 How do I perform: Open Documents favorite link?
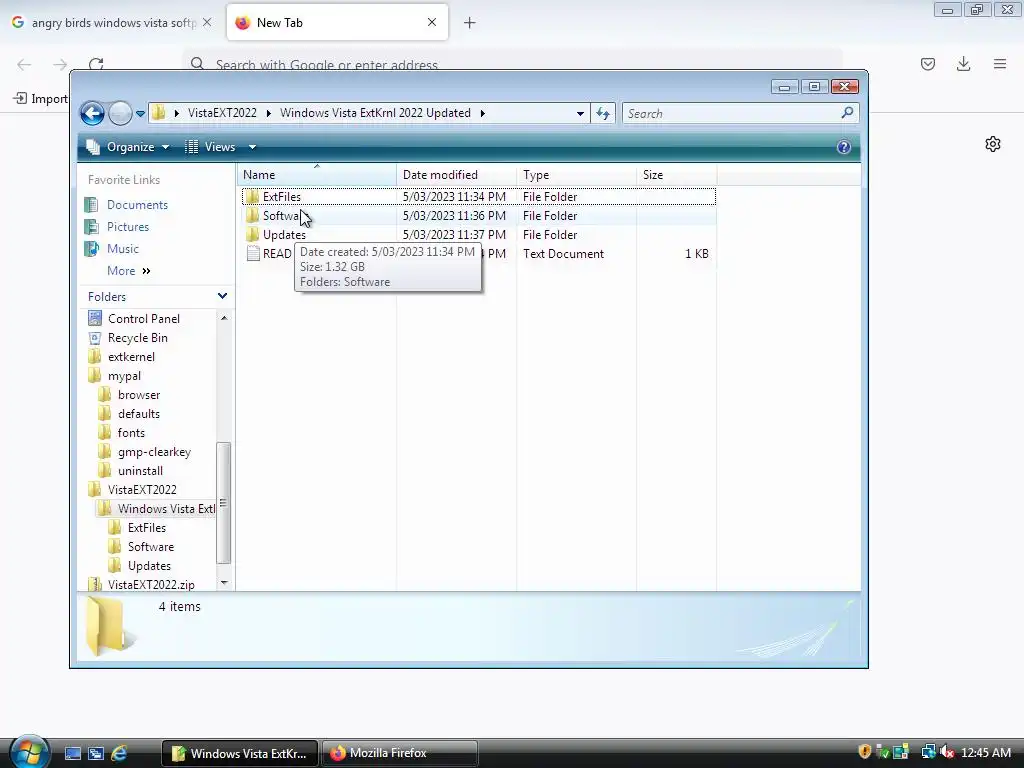point(137,204)
